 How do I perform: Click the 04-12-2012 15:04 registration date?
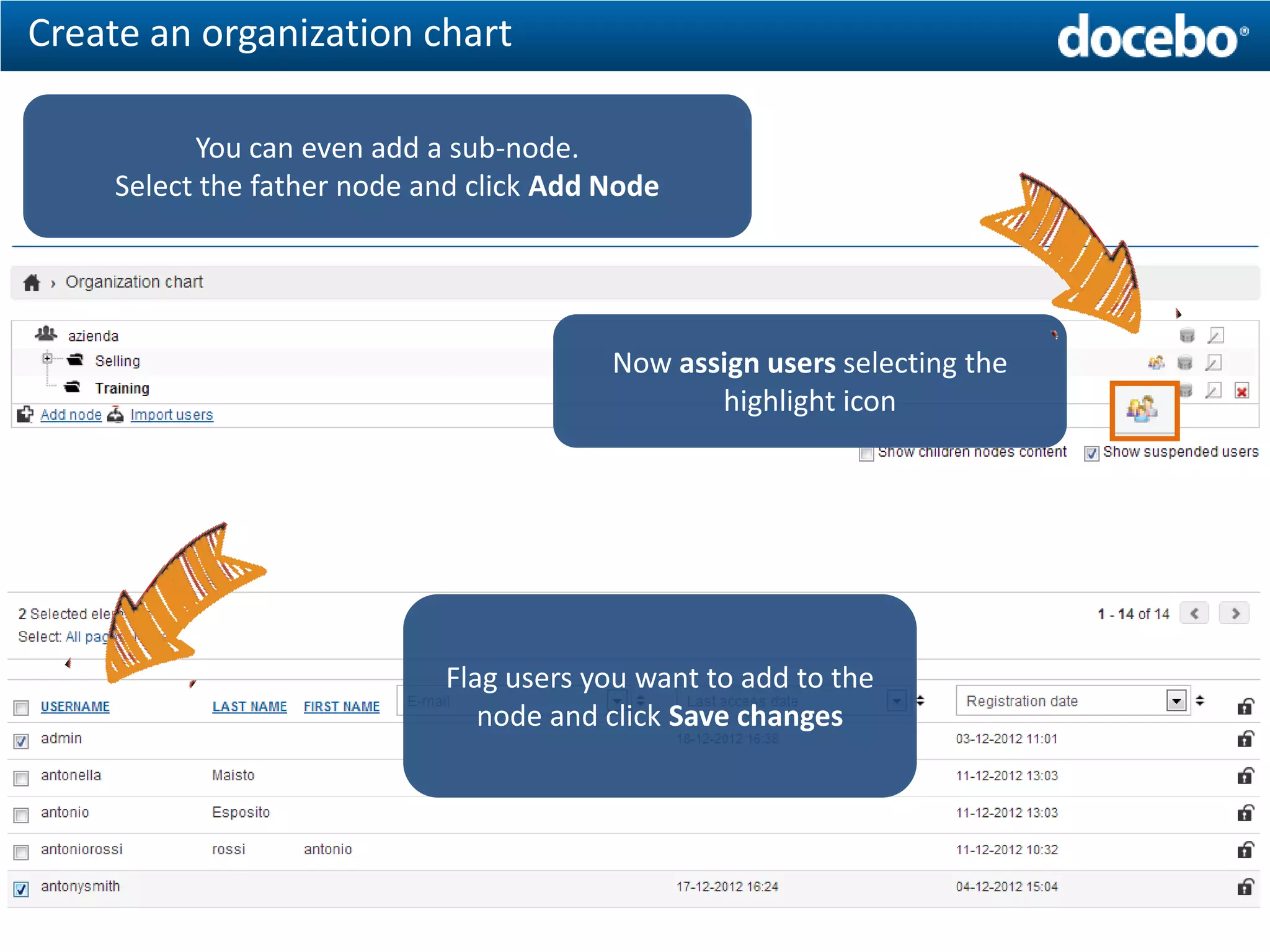click(1006, 887)
